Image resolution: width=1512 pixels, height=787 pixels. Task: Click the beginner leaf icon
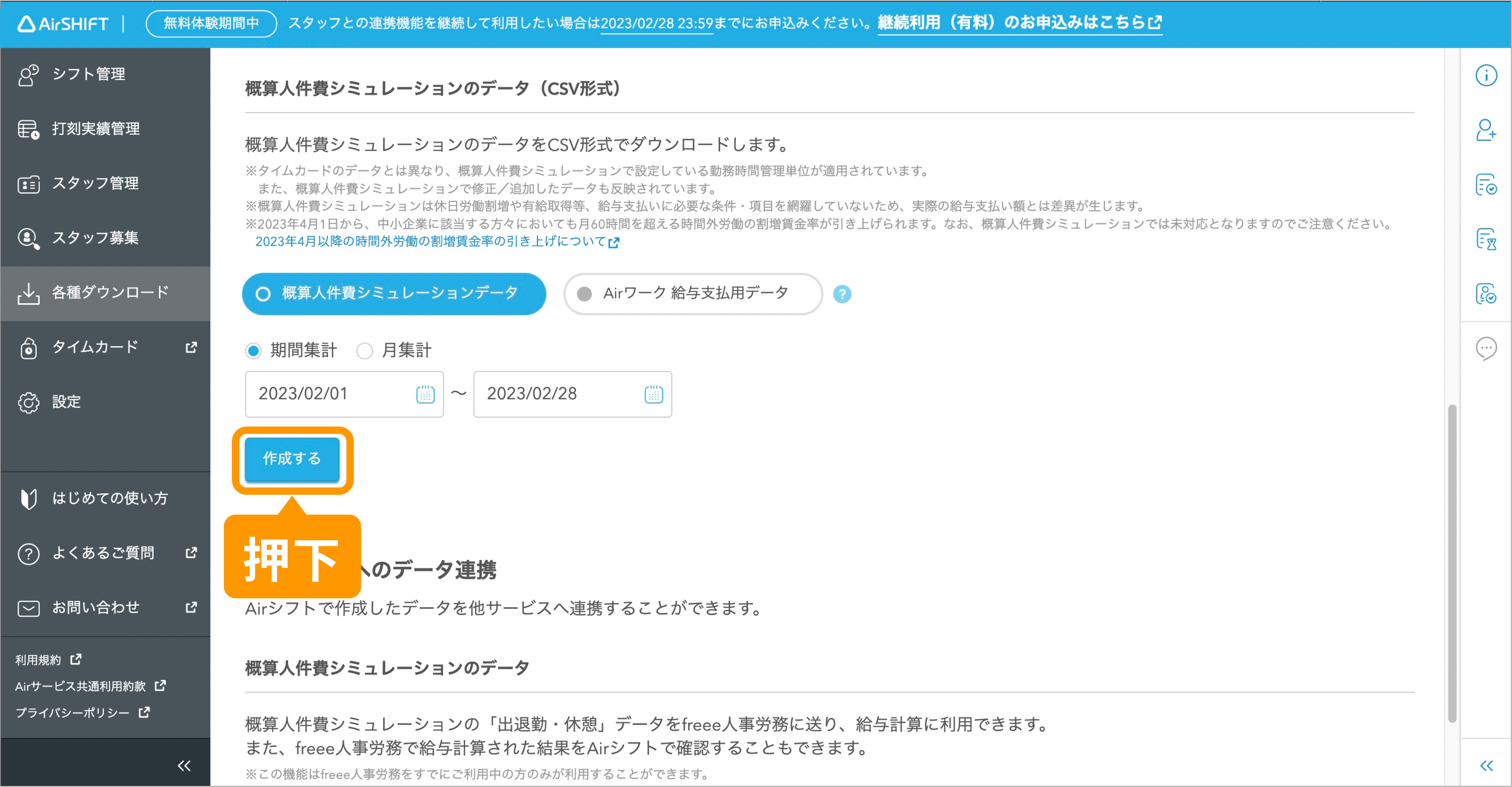(x=28, y=499)
